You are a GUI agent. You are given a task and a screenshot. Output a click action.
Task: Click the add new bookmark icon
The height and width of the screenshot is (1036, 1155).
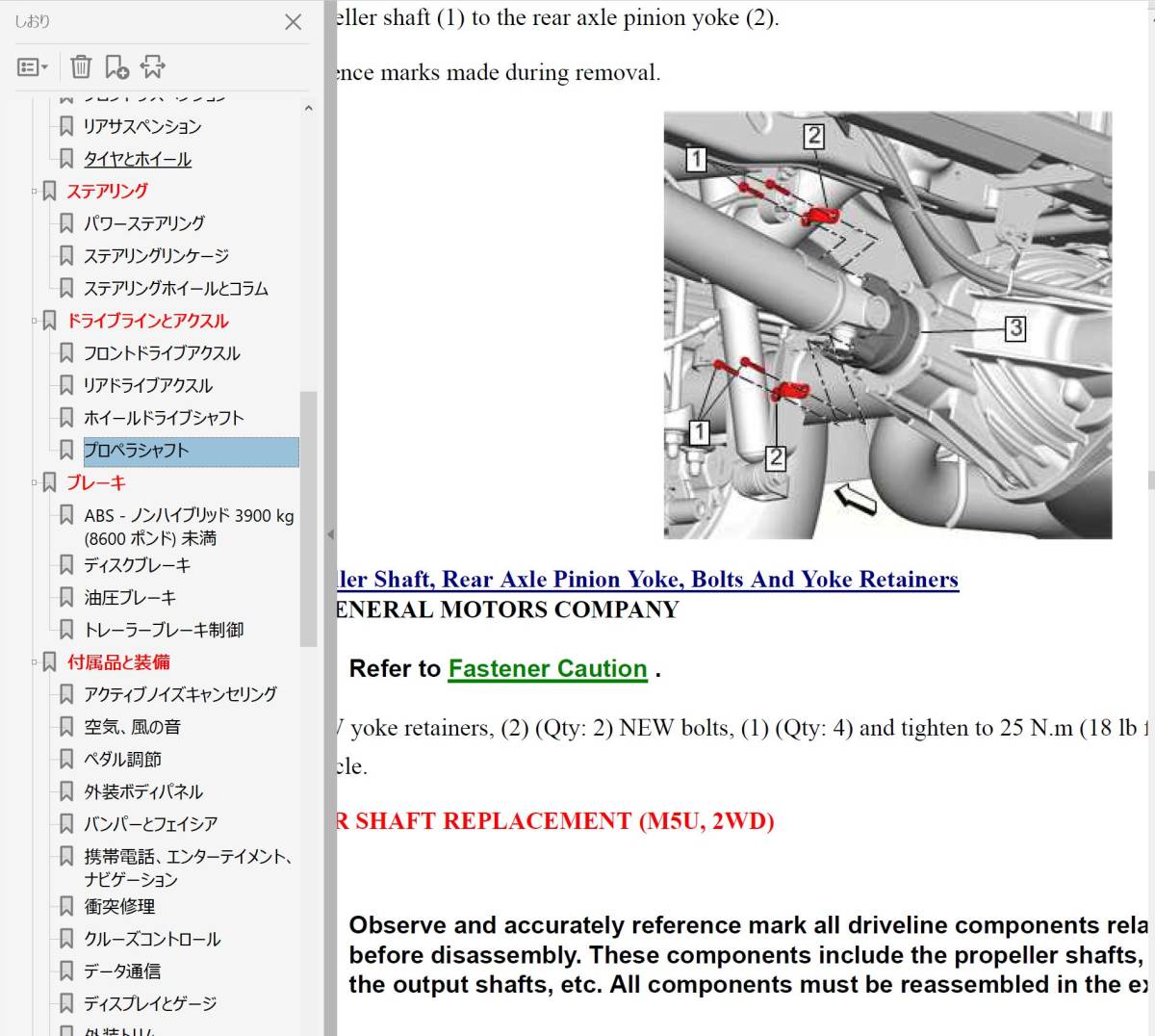click(x=116, y=66)
